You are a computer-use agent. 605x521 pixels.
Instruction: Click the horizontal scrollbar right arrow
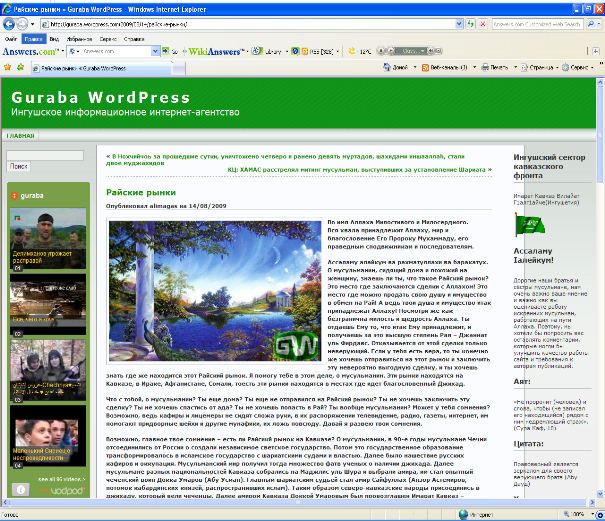tap(592, 502)
